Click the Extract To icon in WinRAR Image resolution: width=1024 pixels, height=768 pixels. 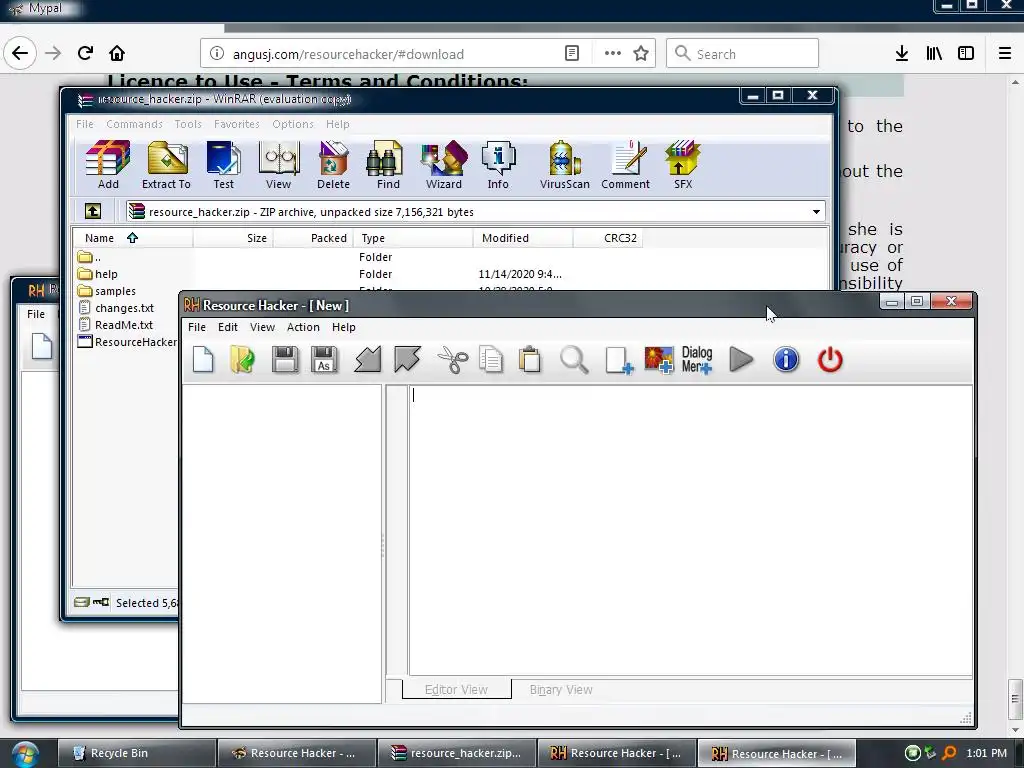pos(167,165)
